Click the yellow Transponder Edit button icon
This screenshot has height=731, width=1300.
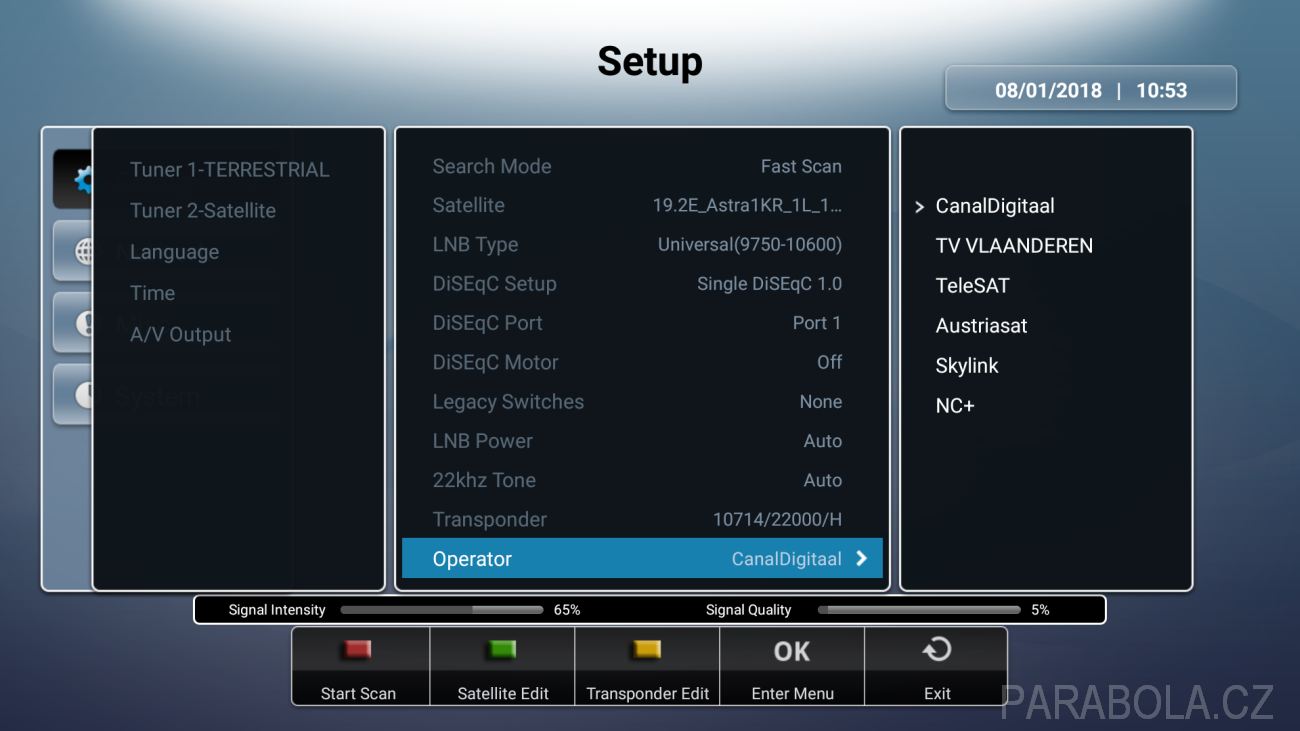(x=647, y=650)
